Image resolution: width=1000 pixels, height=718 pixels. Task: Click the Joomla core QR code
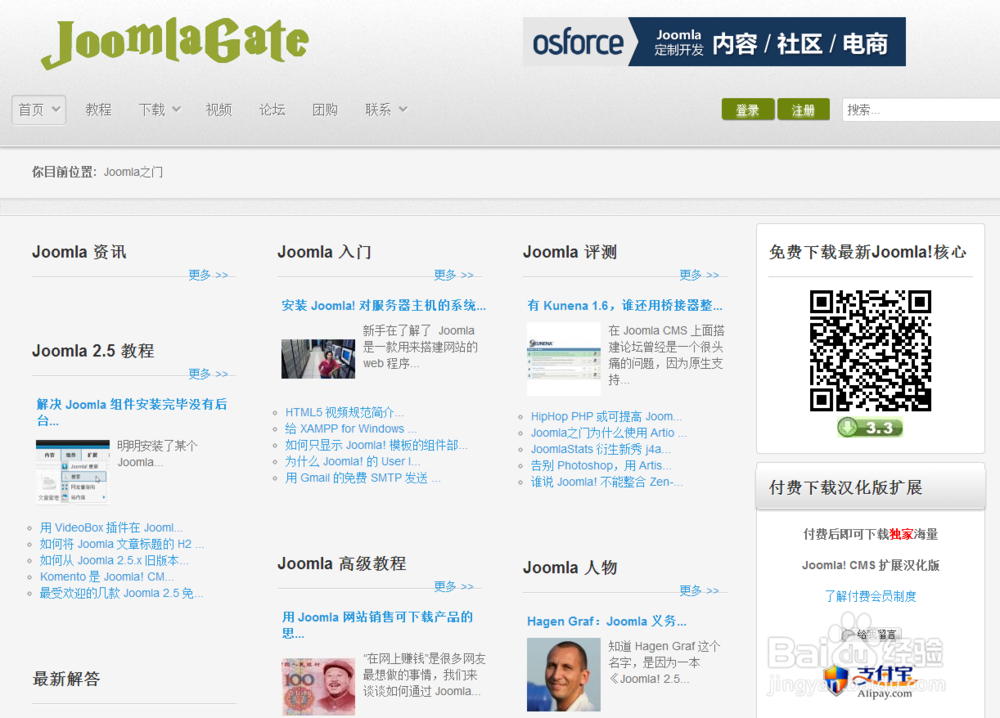click(x=871, y=351)
